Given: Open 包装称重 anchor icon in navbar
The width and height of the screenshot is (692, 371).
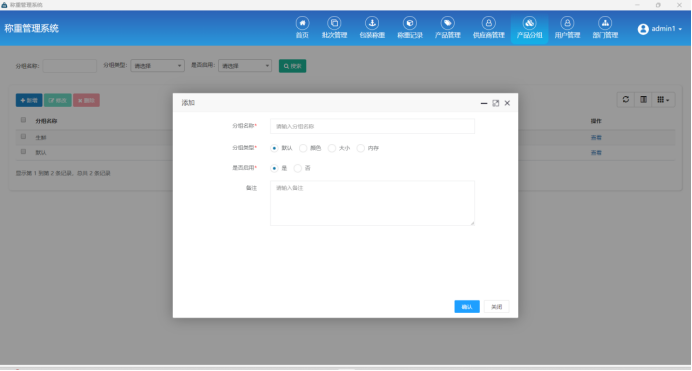Looking at the screenshot, I should (x=372, y=28).
